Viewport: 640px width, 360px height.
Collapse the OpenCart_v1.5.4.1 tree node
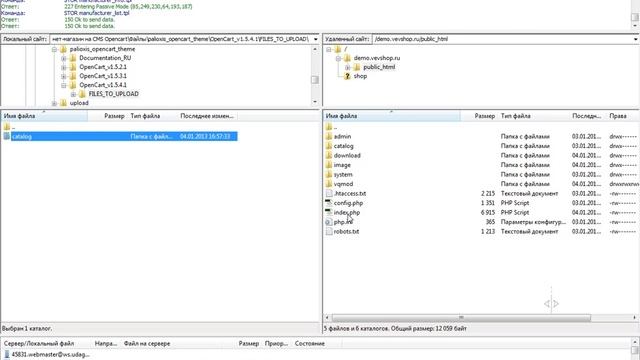point(64,85)
